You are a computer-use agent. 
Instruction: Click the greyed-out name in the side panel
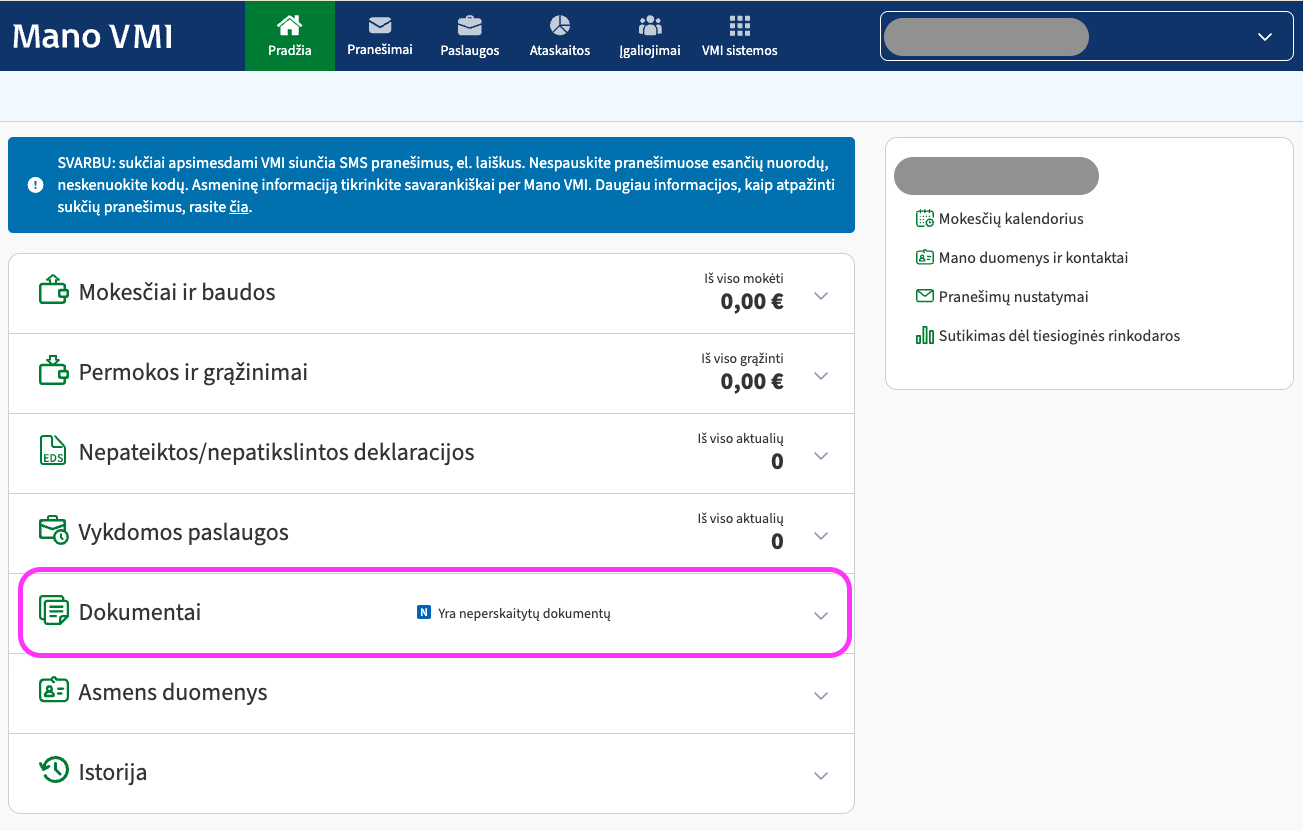coord(996,175)
